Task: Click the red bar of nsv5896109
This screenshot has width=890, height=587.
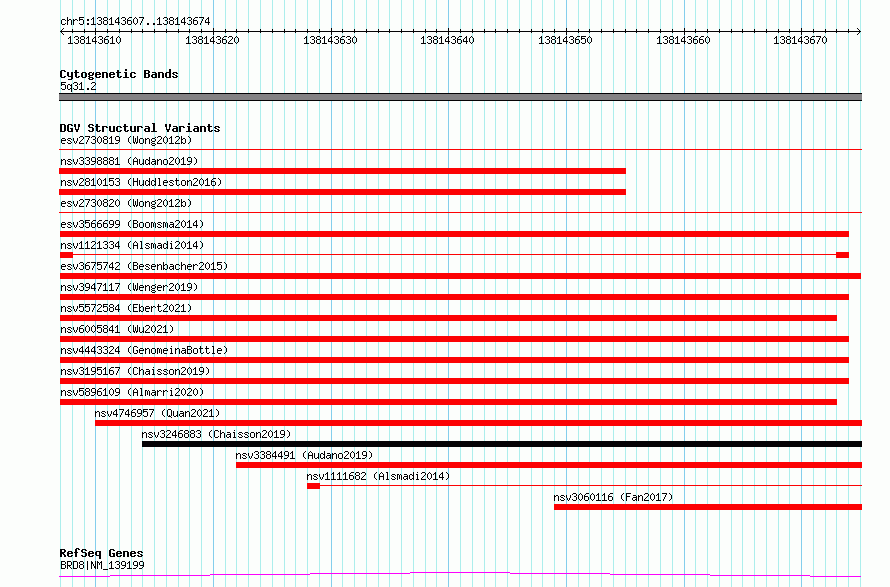Action: [448, 402]
